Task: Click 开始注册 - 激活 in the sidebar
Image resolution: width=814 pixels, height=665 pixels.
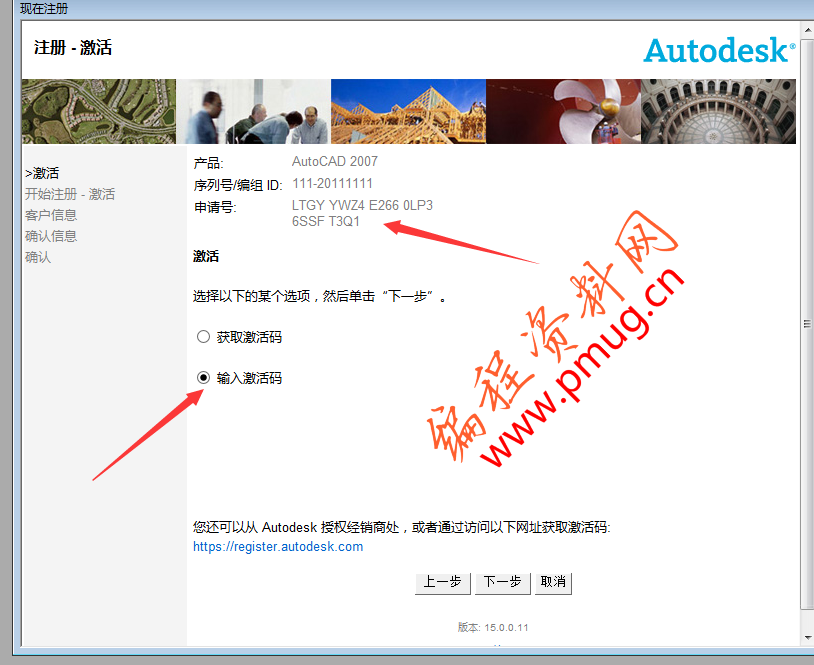Action: [x=70, y=194]
